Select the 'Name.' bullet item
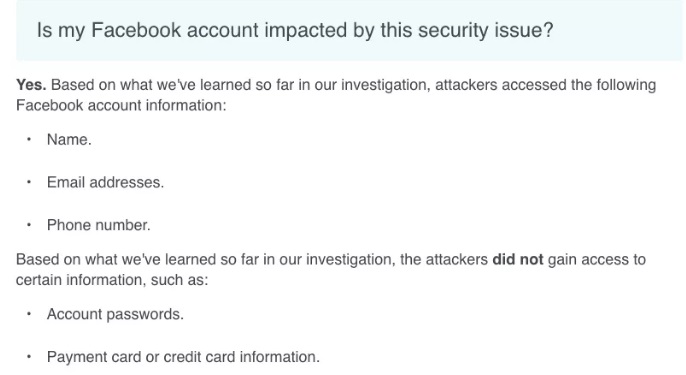Screen dimensions: 686x375 [x=69, y=139]
